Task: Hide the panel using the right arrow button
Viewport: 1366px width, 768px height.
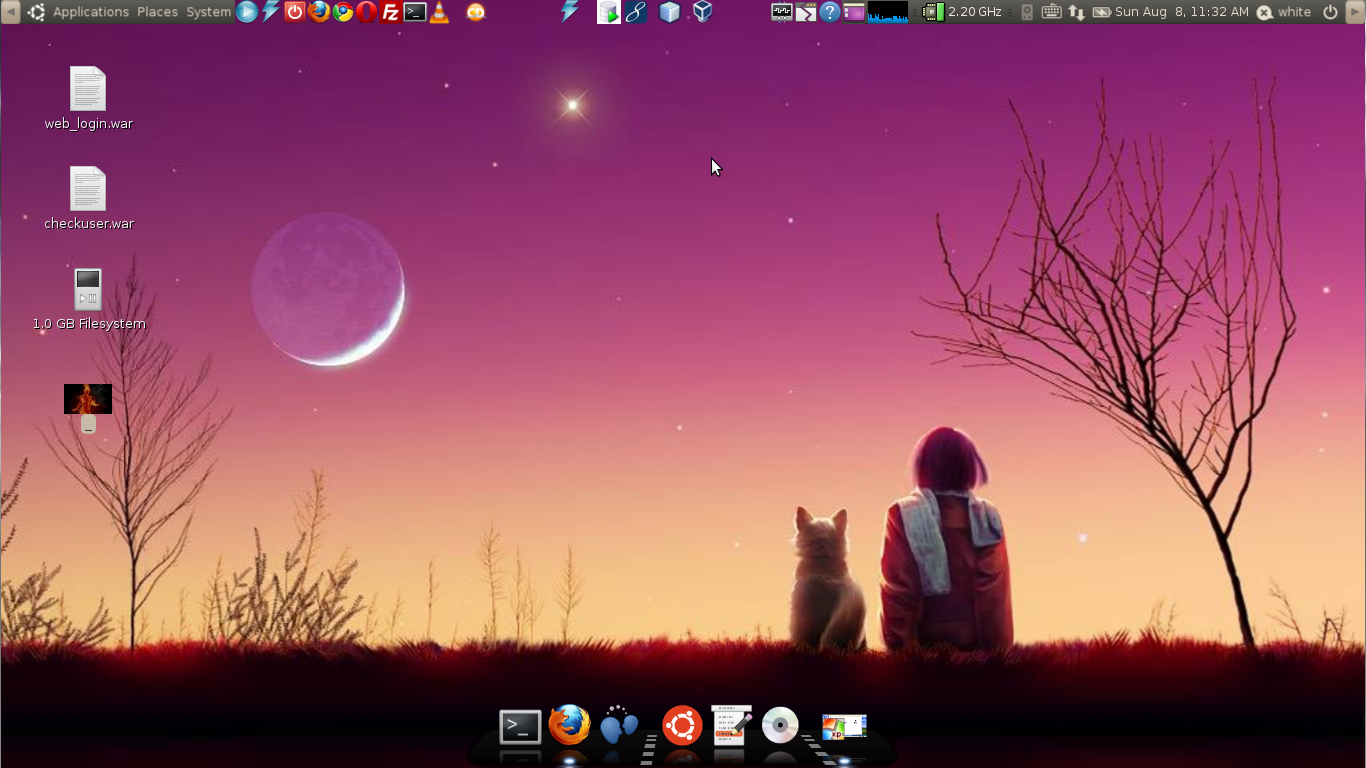Action: [x=1356, y=12]
